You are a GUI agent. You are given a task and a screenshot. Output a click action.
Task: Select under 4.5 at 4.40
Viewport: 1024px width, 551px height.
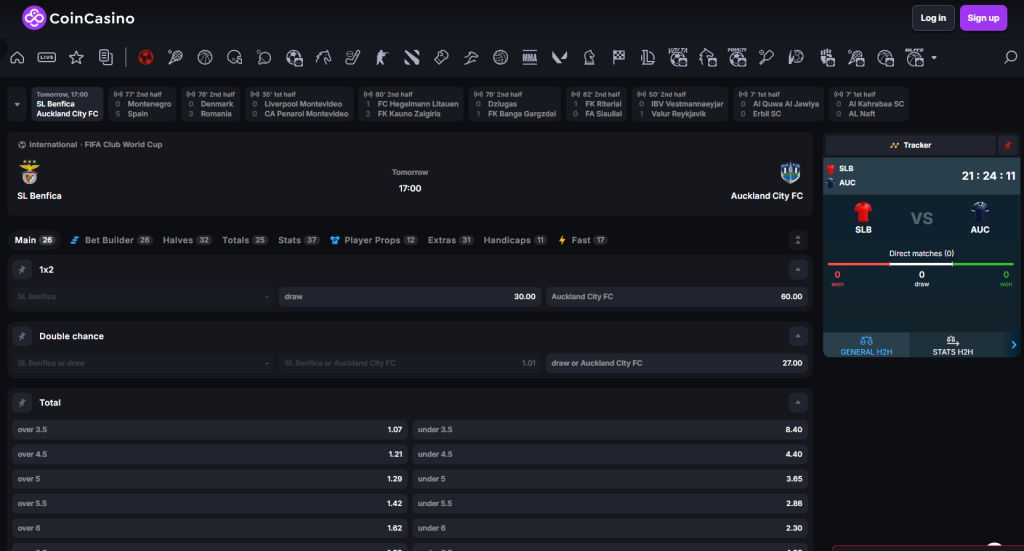click(x=610, y=454)
